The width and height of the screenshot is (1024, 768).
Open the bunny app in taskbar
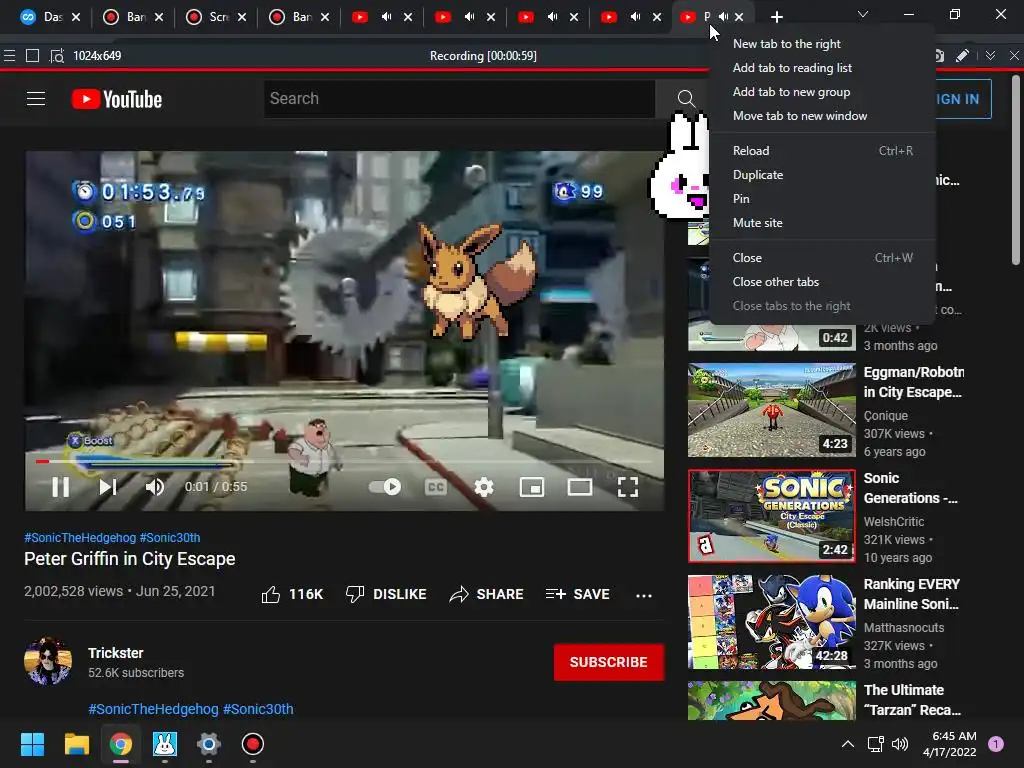(165, 744)
